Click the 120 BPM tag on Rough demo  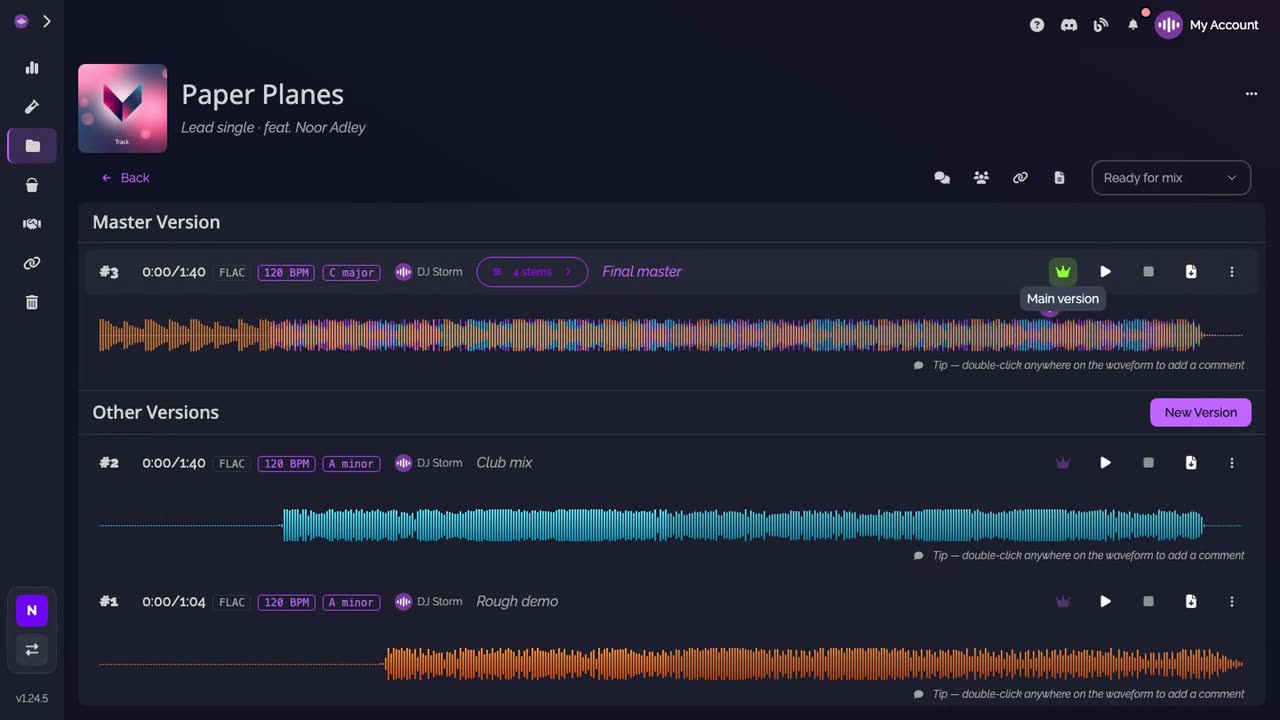tap(286, 602)
